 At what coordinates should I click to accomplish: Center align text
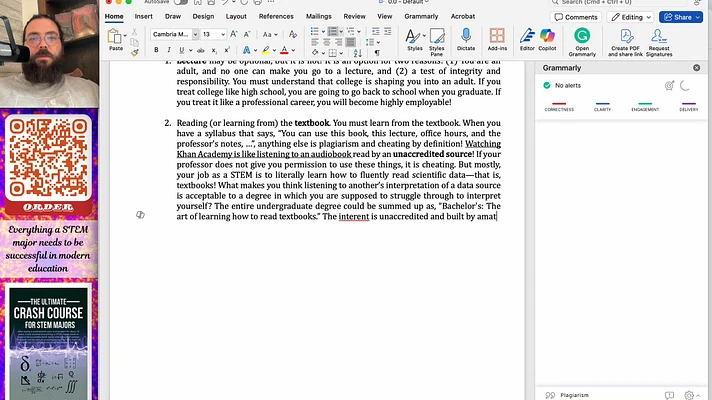(x=326, y=42)
